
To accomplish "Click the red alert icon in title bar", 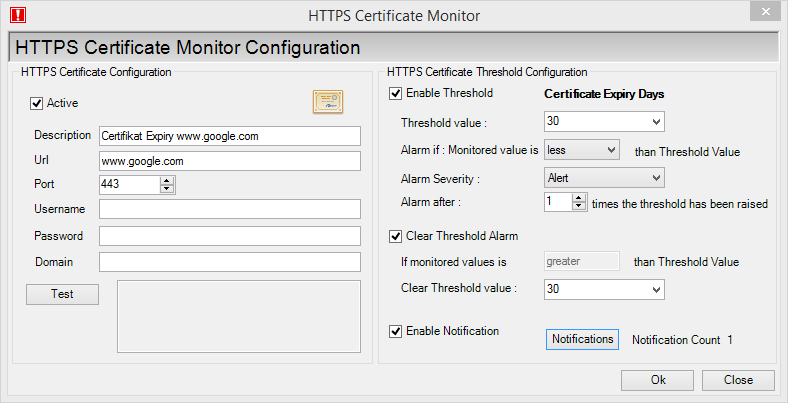I will pyautogui.click(x=18, y=15).
